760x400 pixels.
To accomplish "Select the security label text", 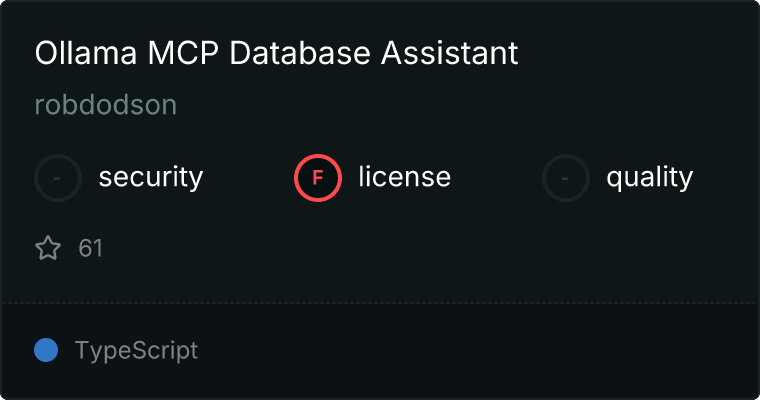I will (151, 178).
